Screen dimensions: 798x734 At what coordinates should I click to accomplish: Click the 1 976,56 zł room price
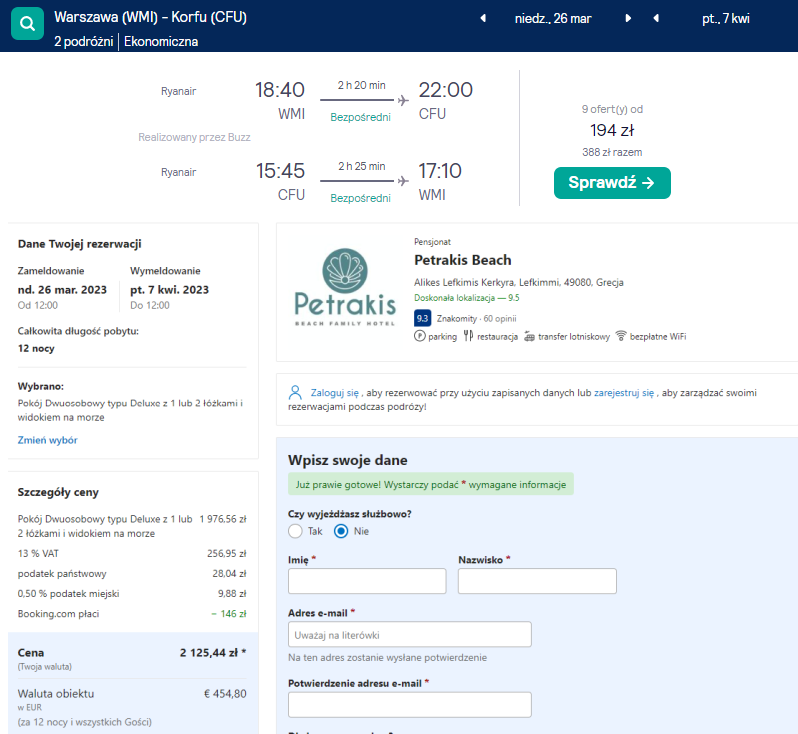[x=223, y=519]
